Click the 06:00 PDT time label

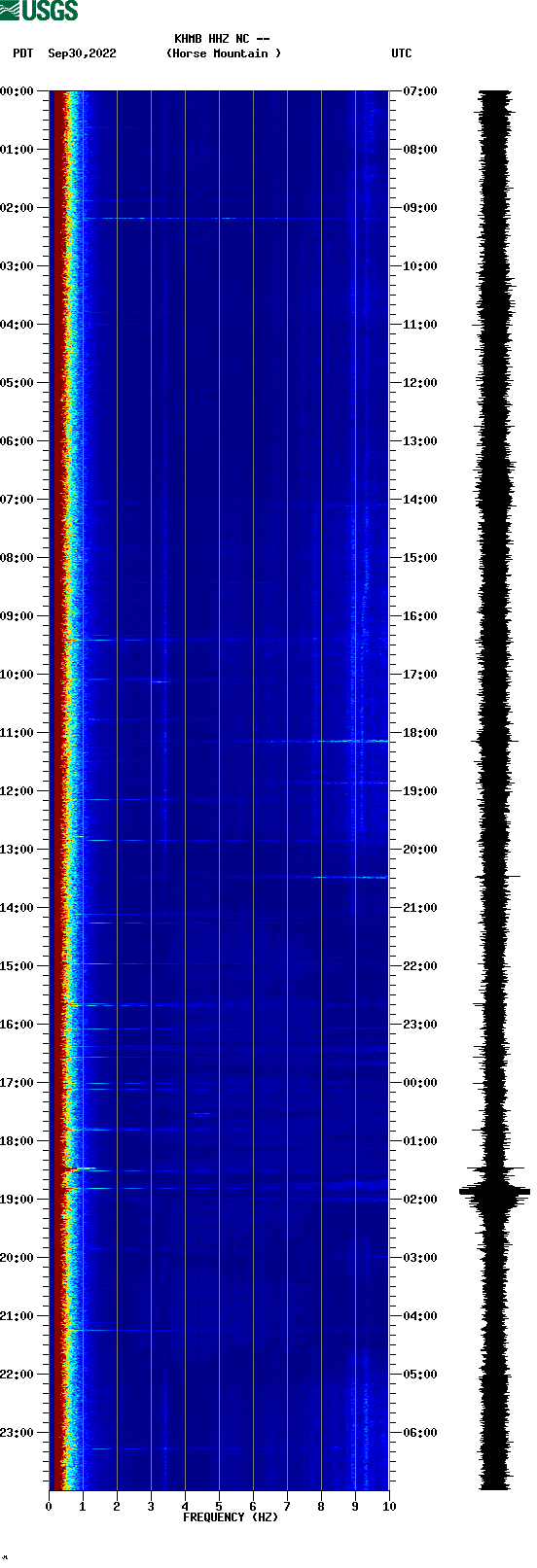18,441
